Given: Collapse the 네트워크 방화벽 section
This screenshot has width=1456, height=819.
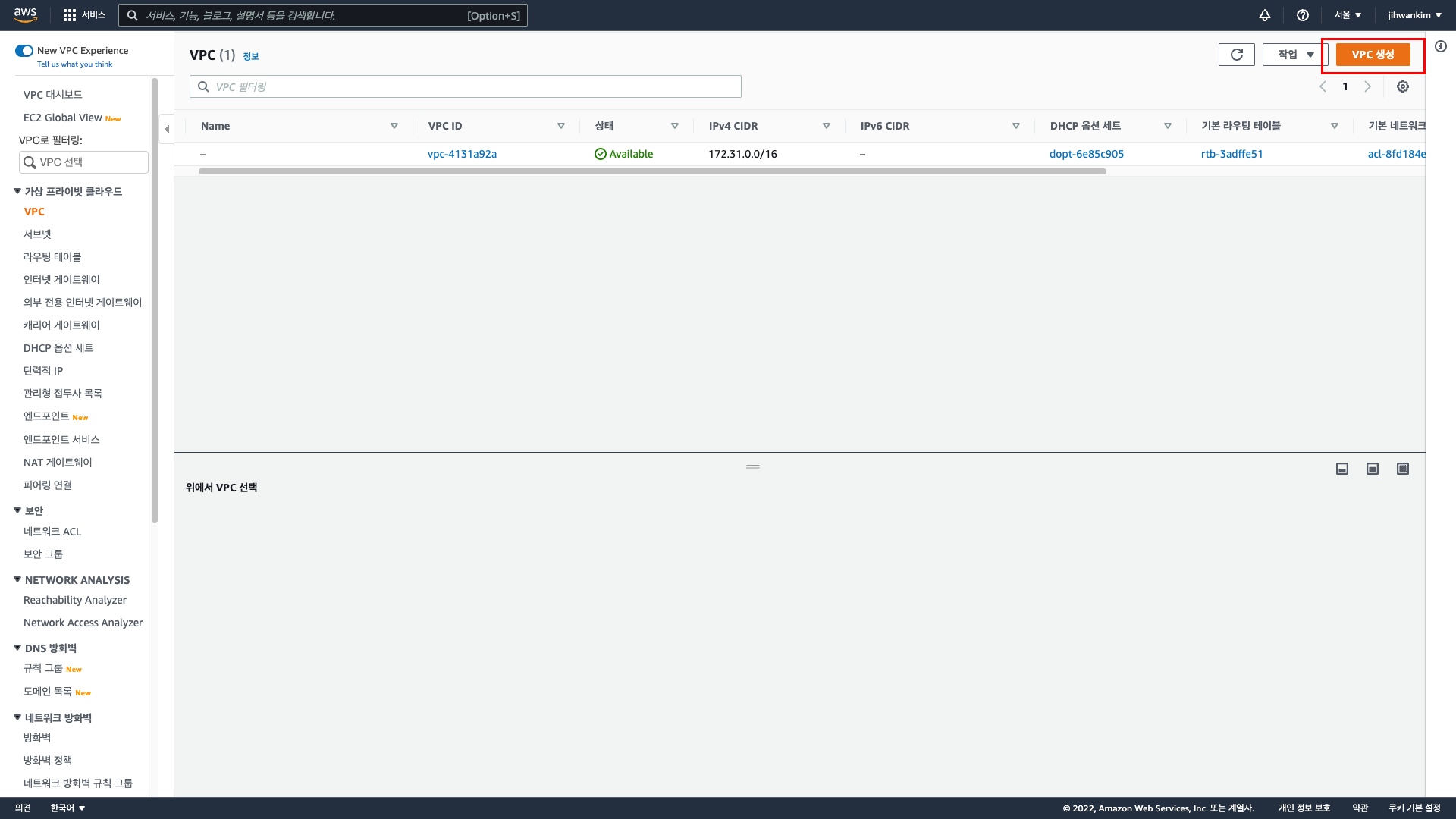Looking at the screenshot, I should (x=17, y=717).
